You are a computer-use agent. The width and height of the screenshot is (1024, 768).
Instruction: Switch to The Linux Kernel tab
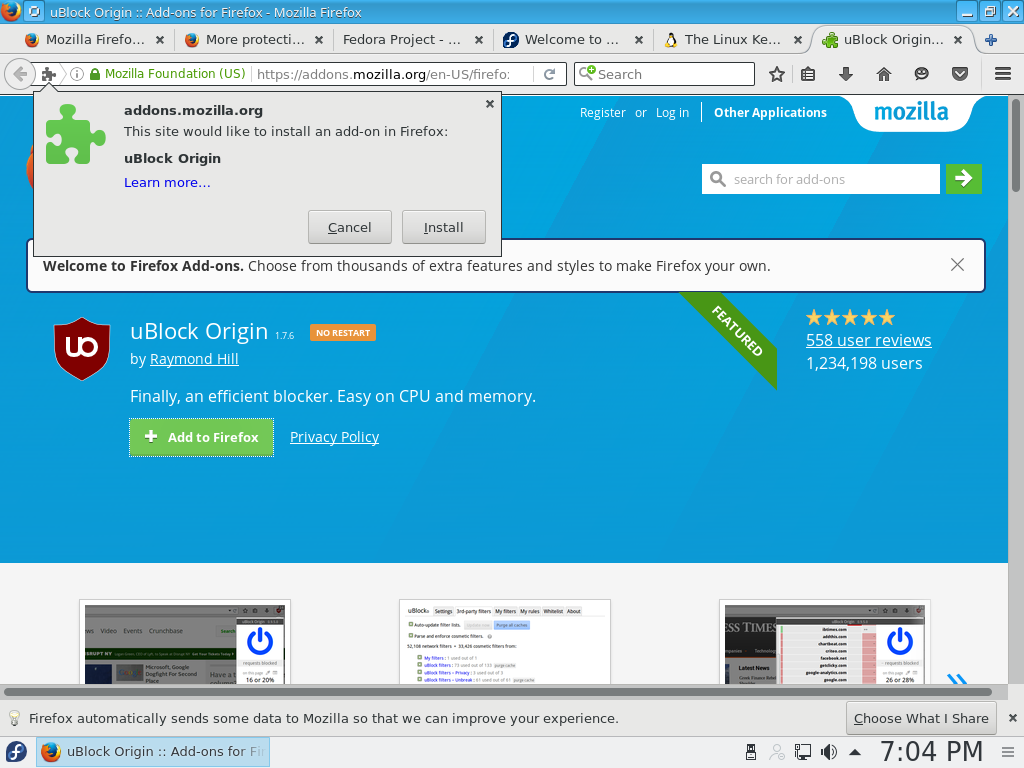[x=732, y=40]
